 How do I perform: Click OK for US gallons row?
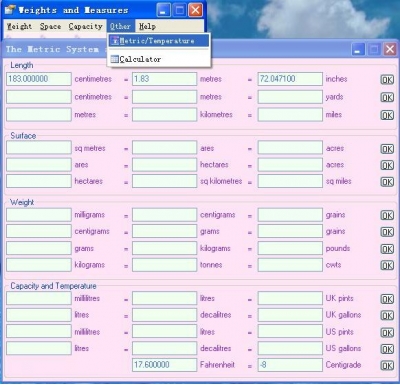(x=387, y=349)
